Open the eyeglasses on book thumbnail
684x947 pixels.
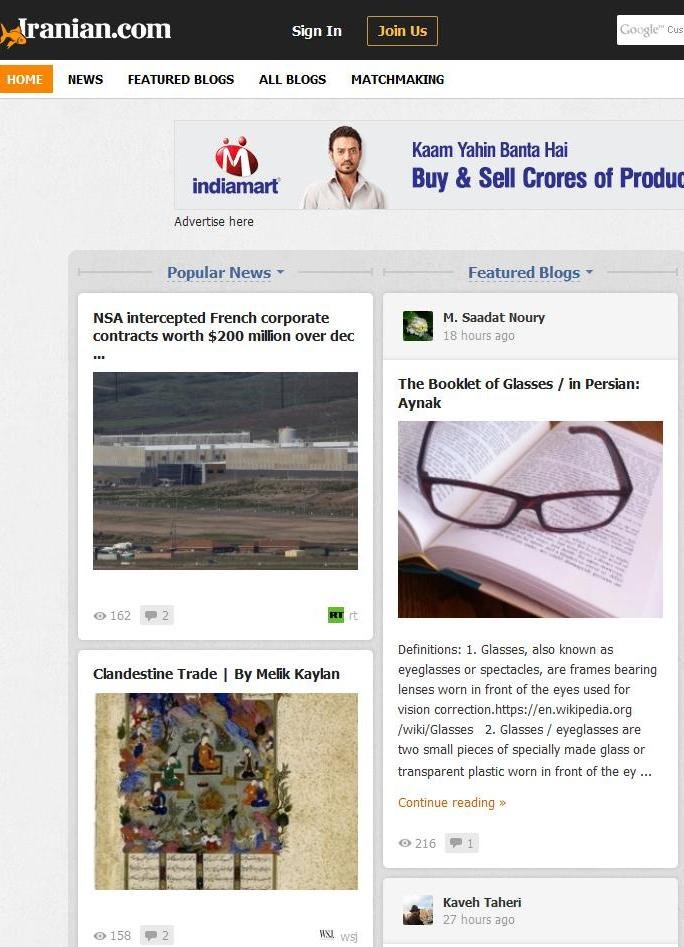pyautogui.click(x=530, y=519)
